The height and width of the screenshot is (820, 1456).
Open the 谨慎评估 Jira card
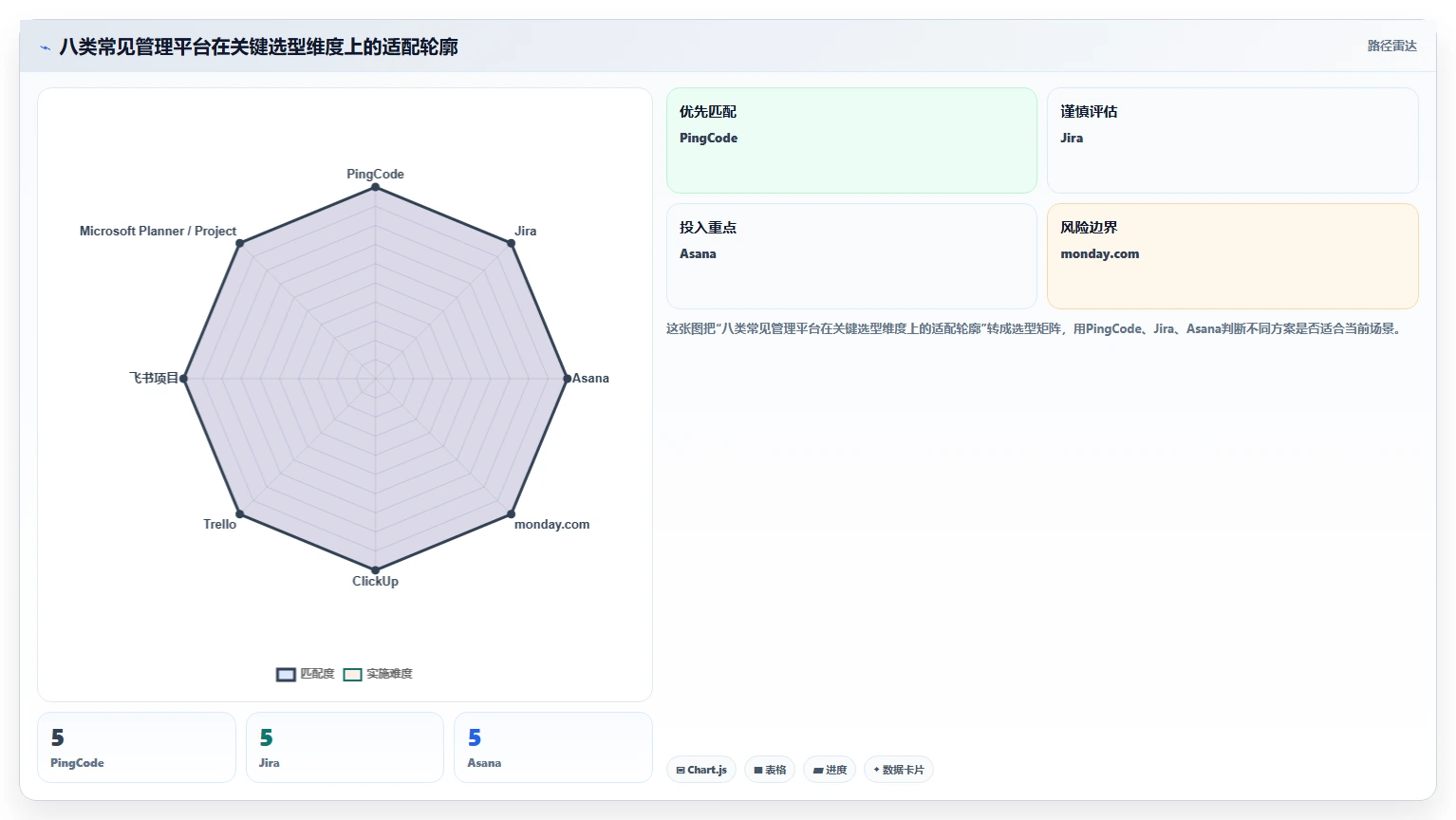click(x=1232, y=140)
